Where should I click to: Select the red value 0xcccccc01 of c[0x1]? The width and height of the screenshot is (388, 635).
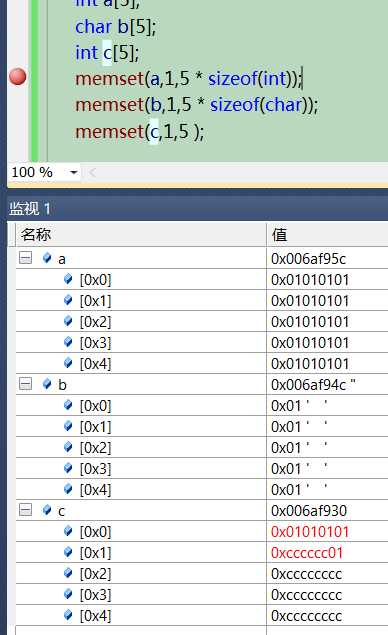307,553
